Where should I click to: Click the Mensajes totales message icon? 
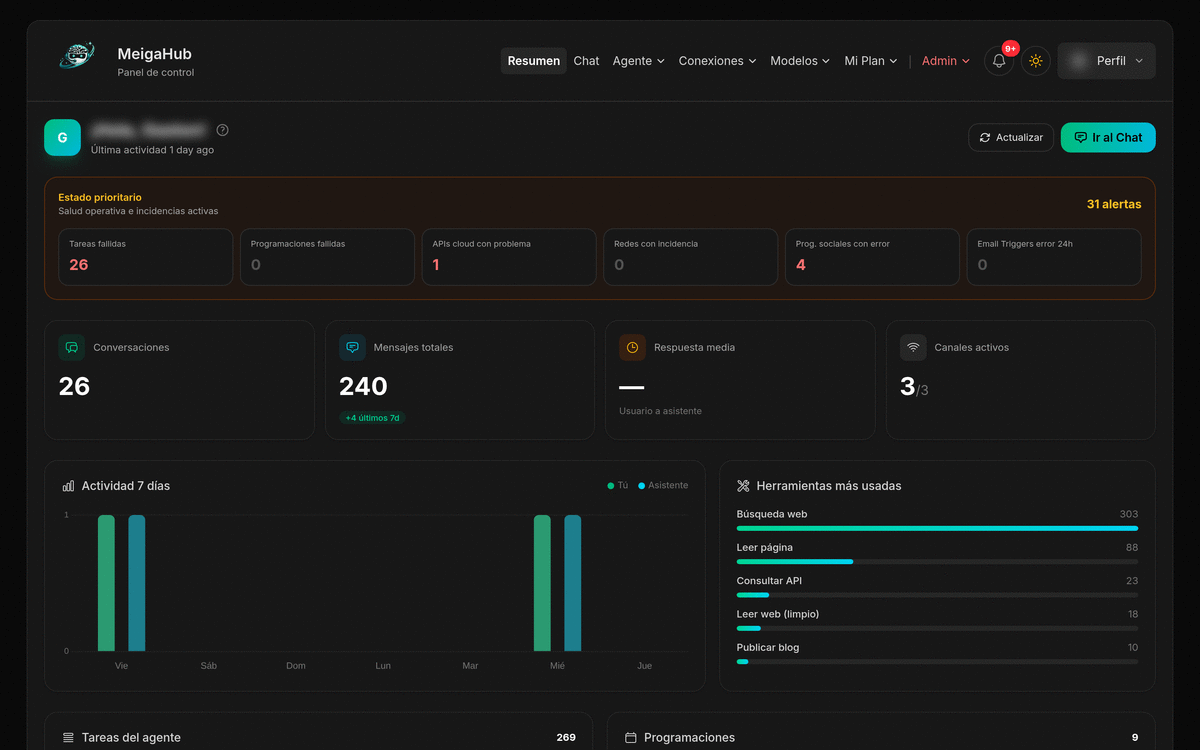(x=351, y=347)
